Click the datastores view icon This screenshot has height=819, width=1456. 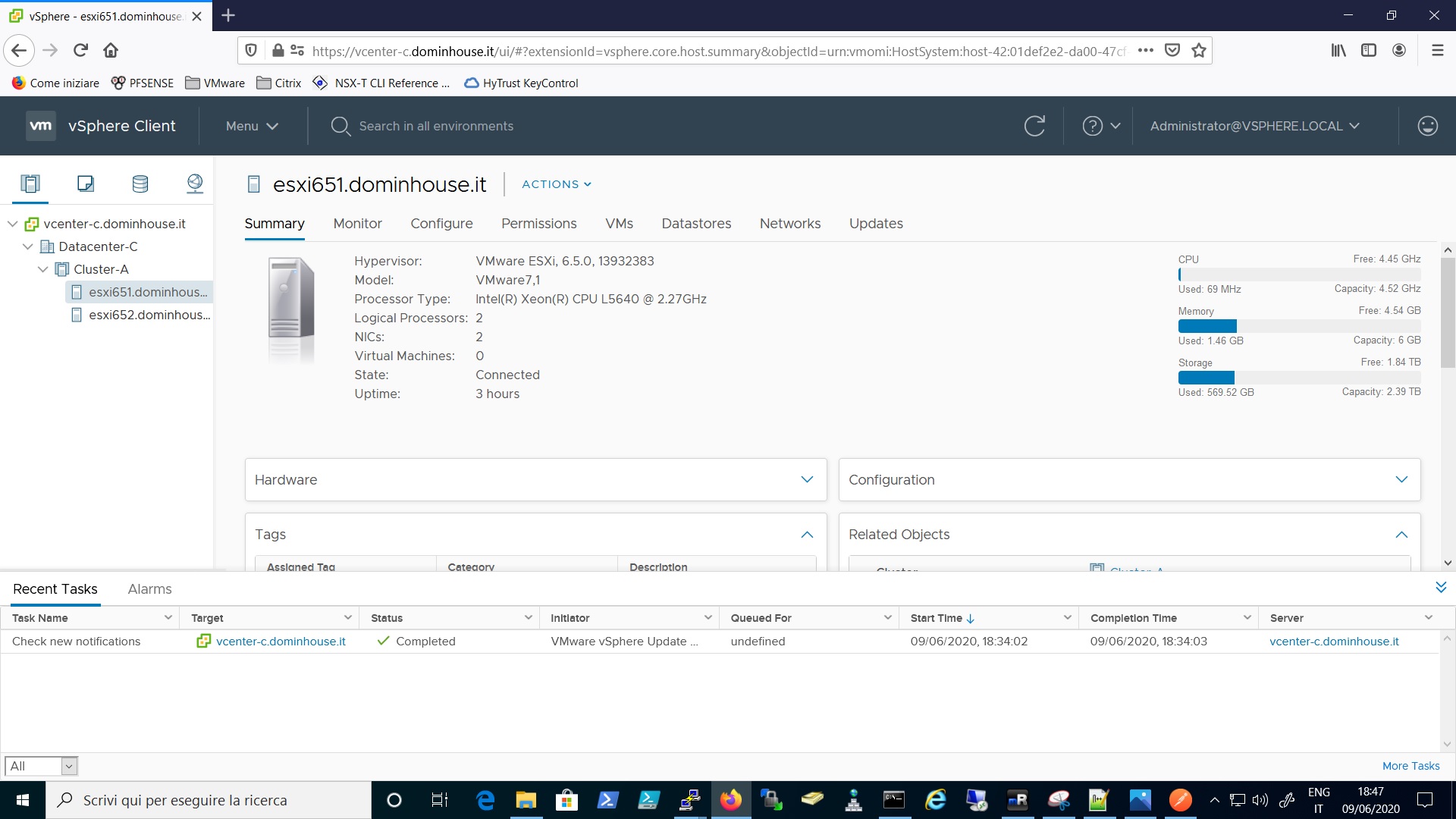tap(139, 184)
